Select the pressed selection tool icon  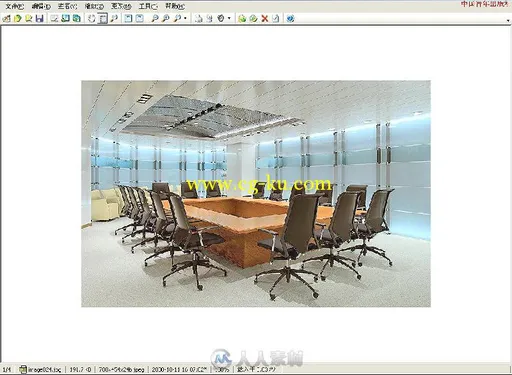pyautogui.click(x=103, y=19)
